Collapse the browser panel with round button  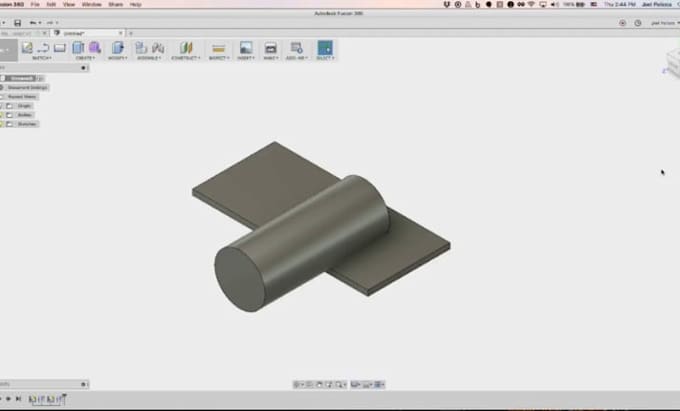[x=83, y=68]
